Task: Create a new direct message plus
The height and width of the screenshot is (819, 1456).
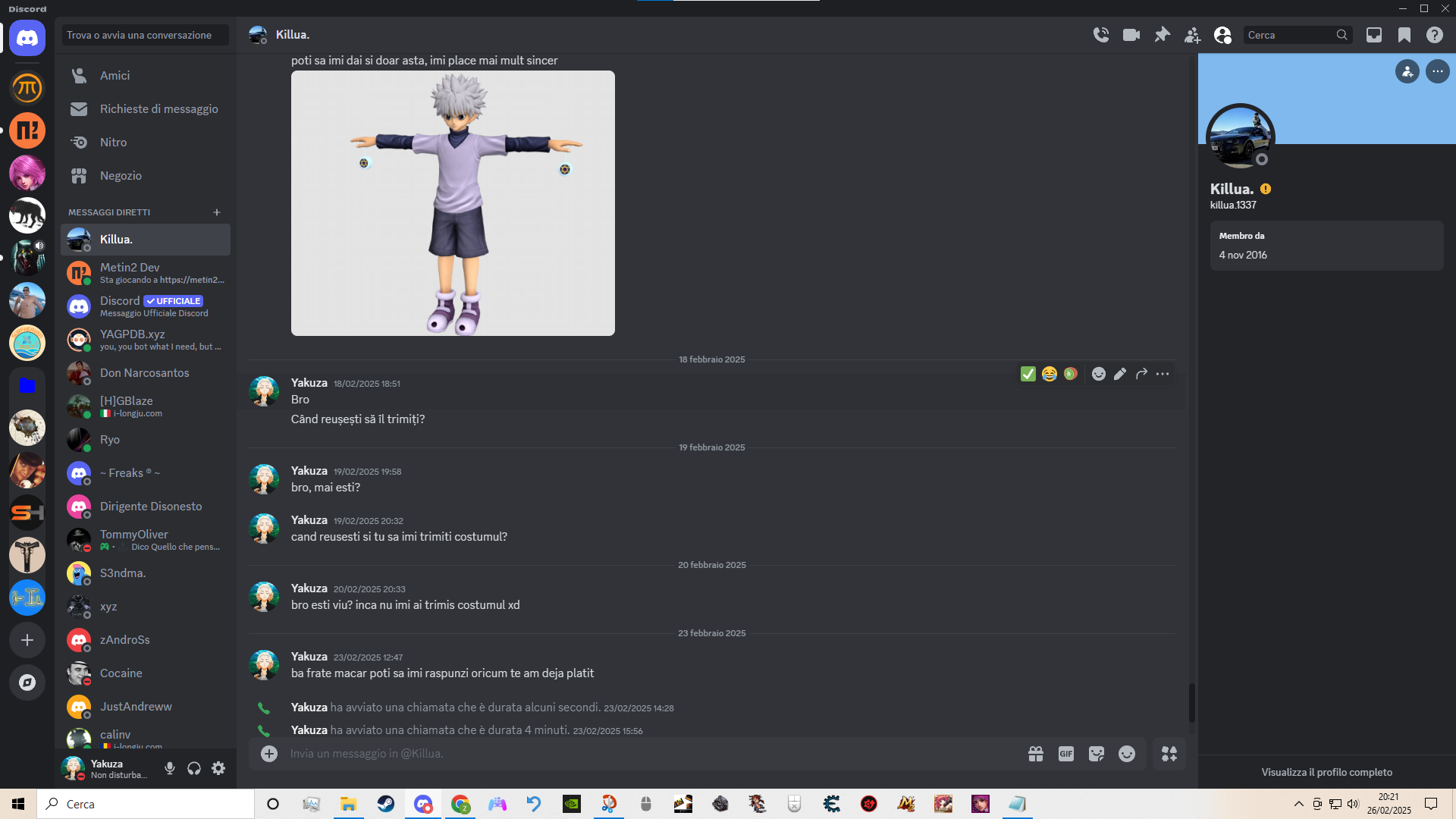Action: pos(217,212)
